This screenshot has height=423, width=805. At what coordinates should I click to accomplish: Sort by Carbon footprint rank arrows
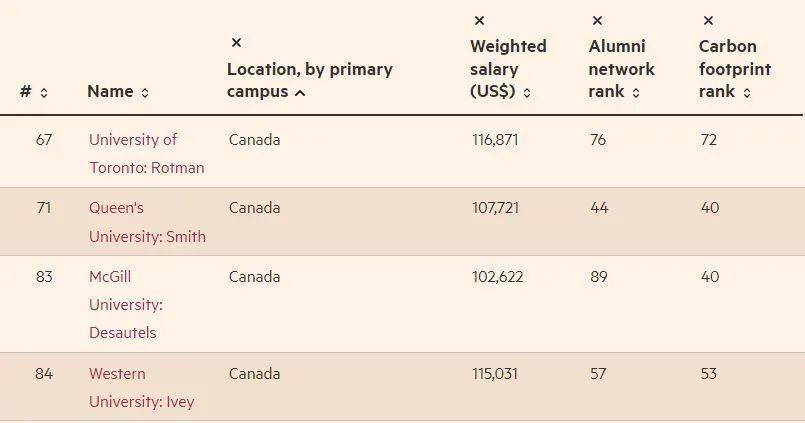coord(746,93)
